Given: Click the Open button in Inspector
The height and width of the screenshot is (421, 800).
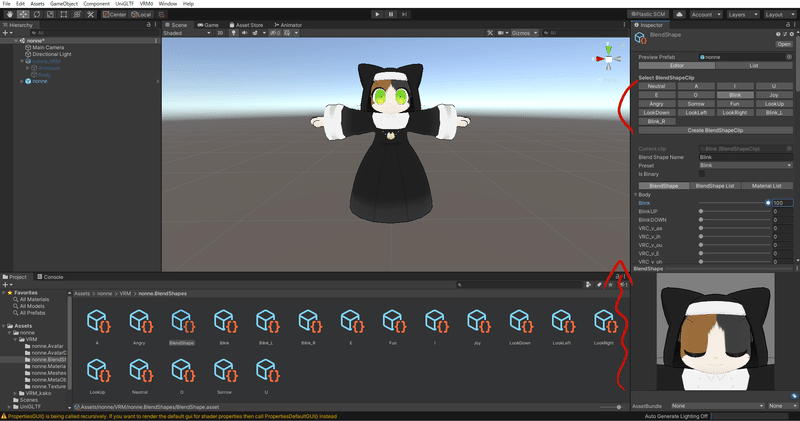Looking at the screenshot, I should pyautogui.click(x=784, y=44).
